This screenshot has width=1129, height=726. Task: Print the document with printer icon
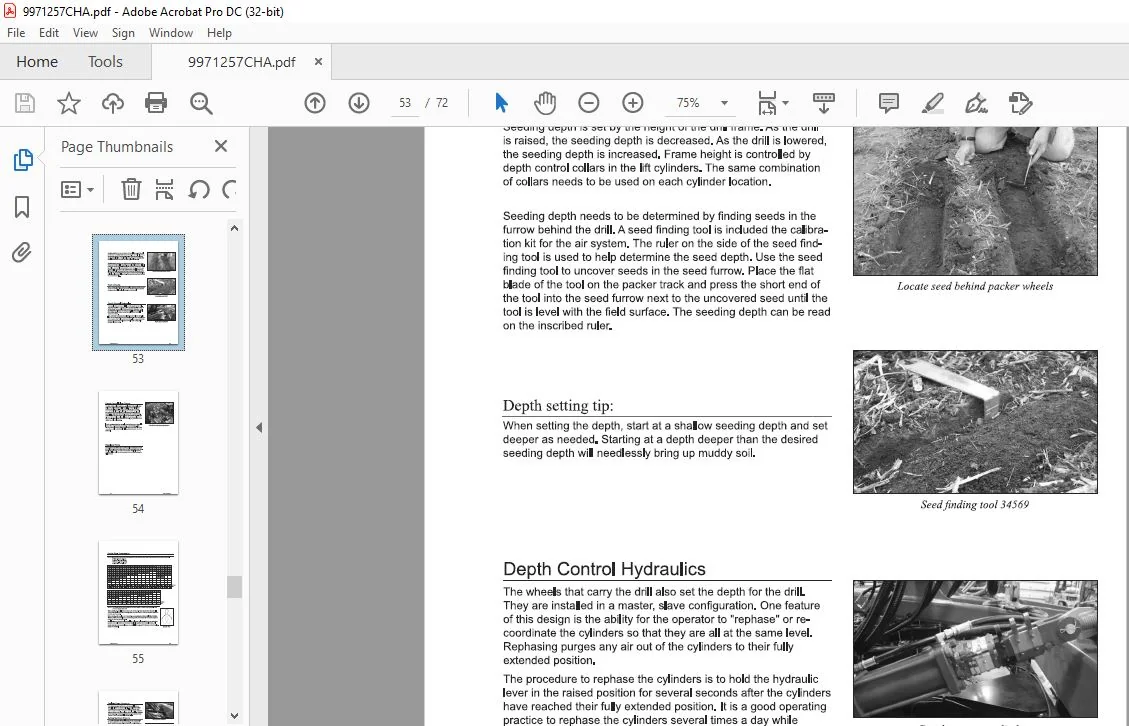click(156, 103)
